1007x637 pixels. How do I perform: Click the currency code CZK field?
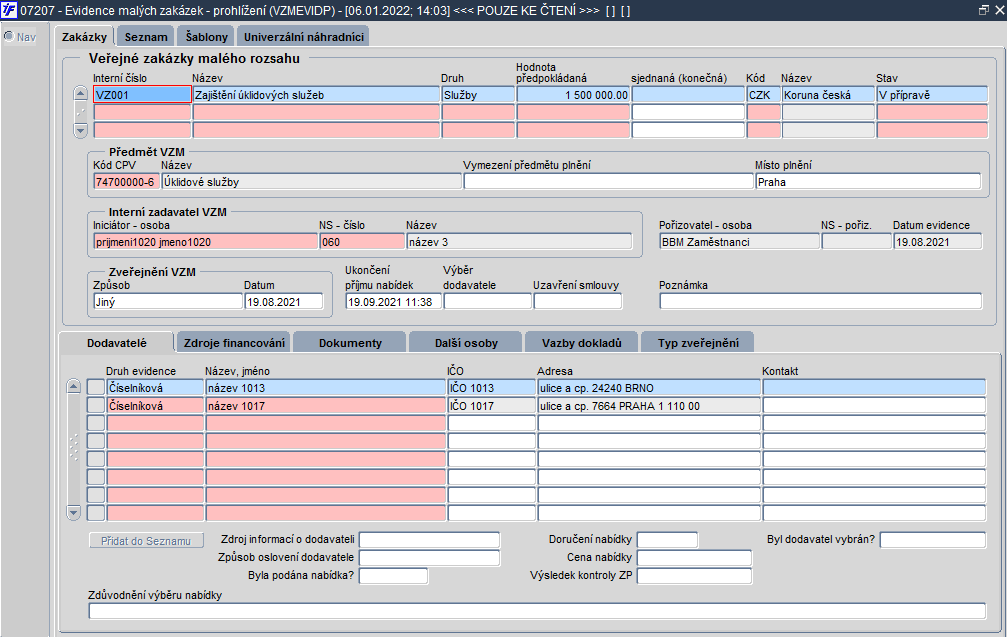[764, 94]
